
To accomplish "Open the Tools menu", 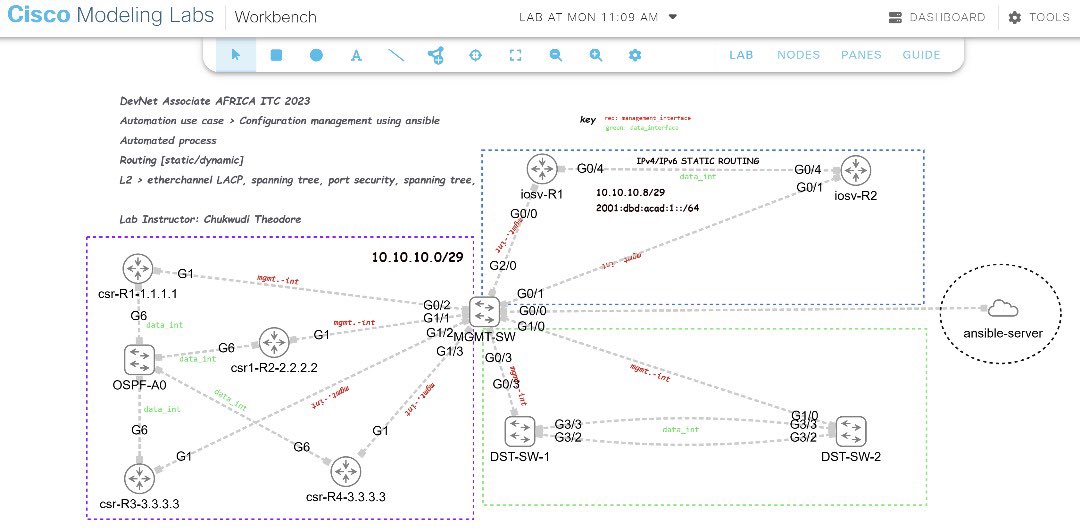I will [1039, 17].
